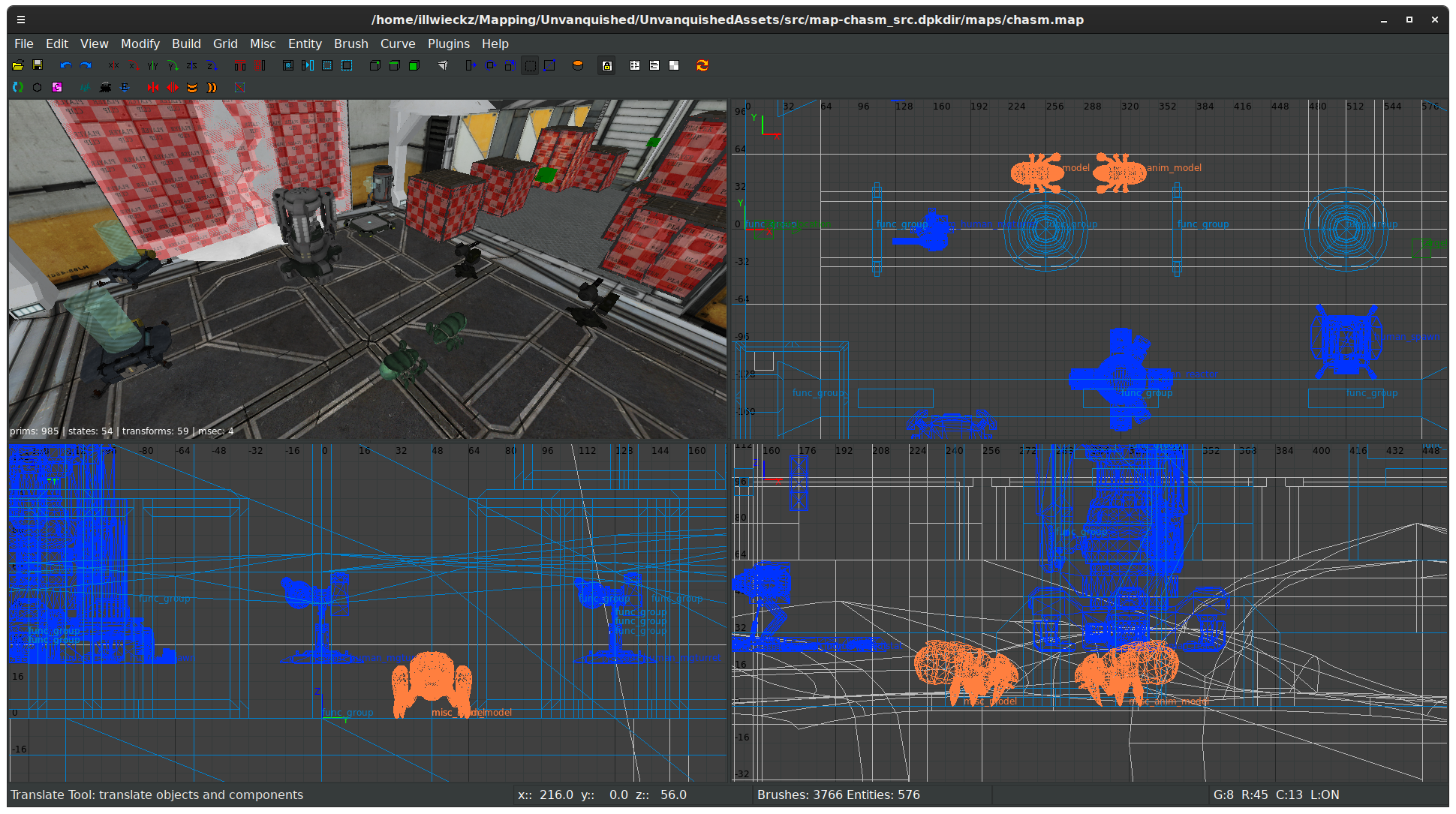Click the Save floppy disk icon

[x=38, y=65]
